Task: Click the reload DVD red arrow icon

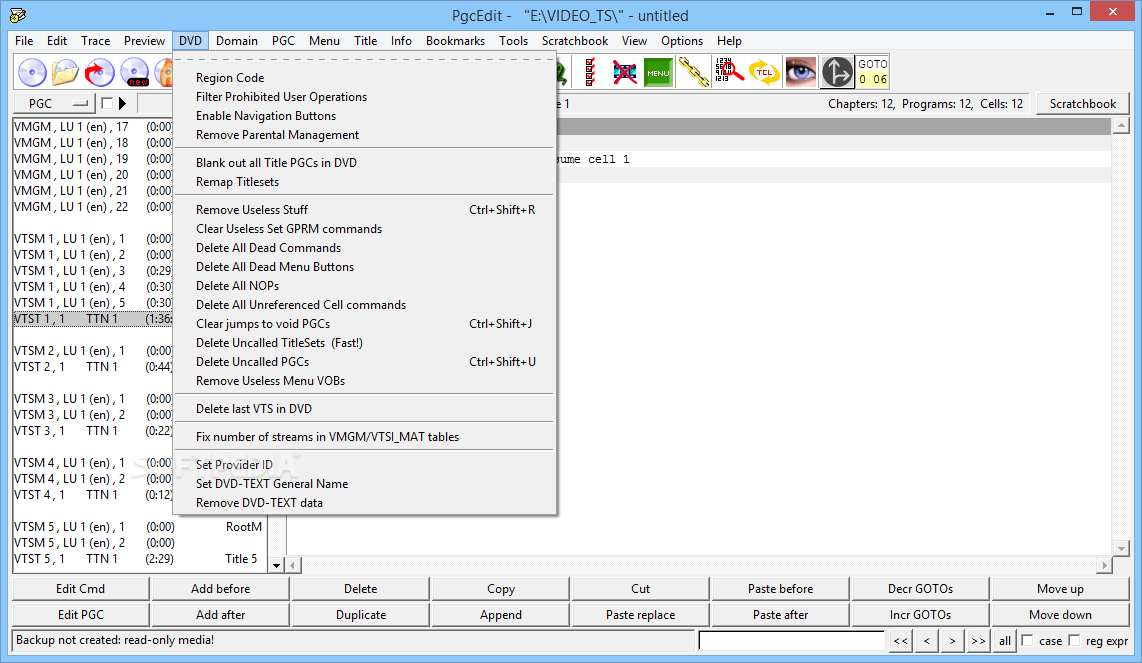Action: (100, 72)
